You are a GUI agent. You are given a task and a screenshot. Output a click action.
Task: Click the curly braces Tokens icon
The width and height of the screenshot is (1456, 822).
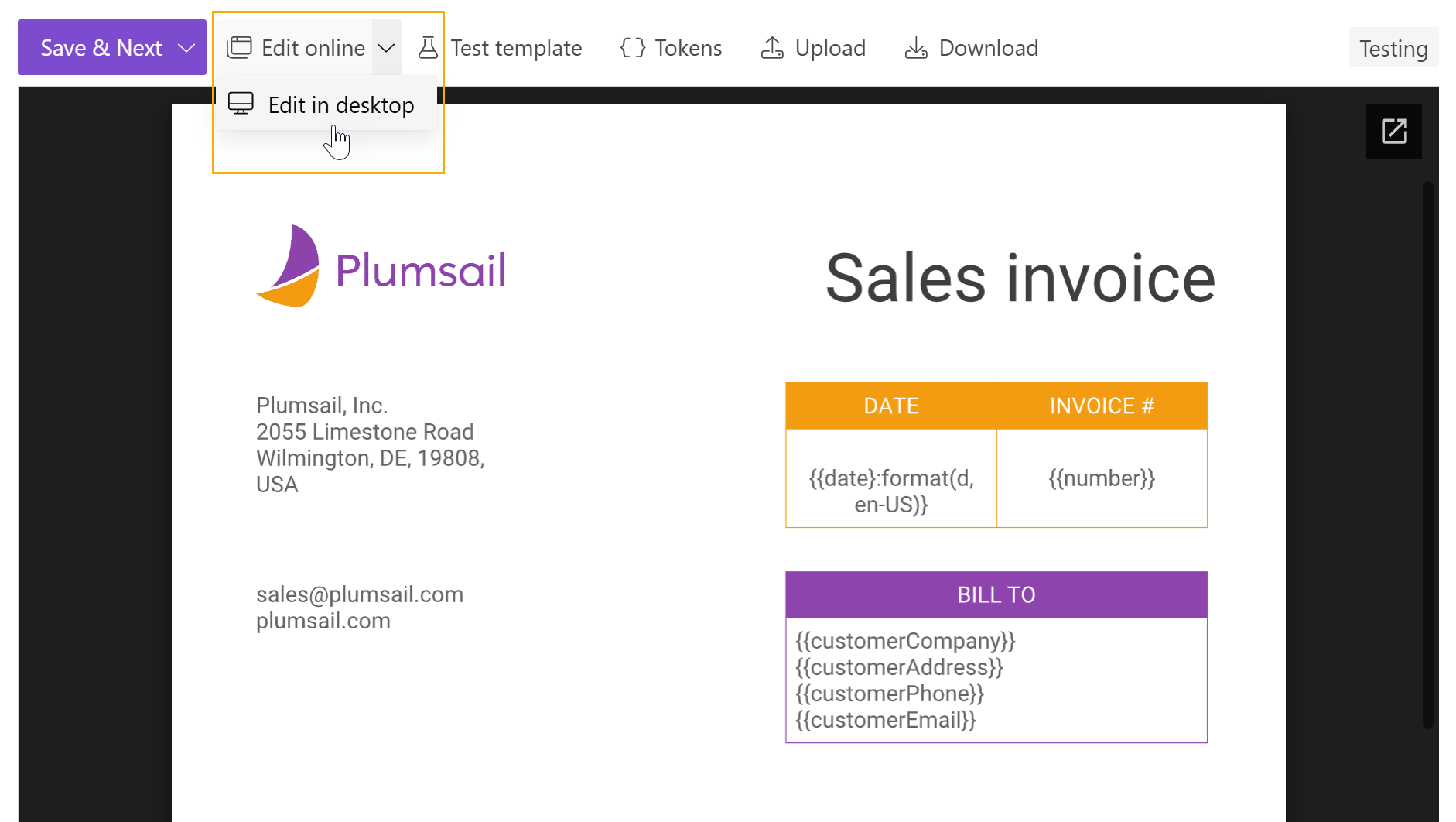click(632, 48)
